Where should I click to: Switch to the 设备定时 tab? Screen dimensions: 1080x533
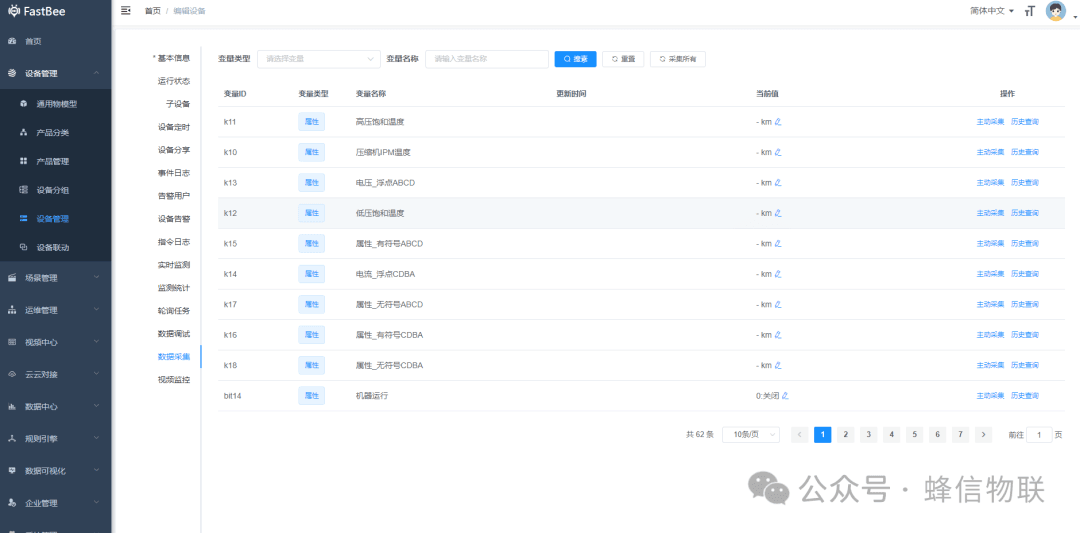174,127
